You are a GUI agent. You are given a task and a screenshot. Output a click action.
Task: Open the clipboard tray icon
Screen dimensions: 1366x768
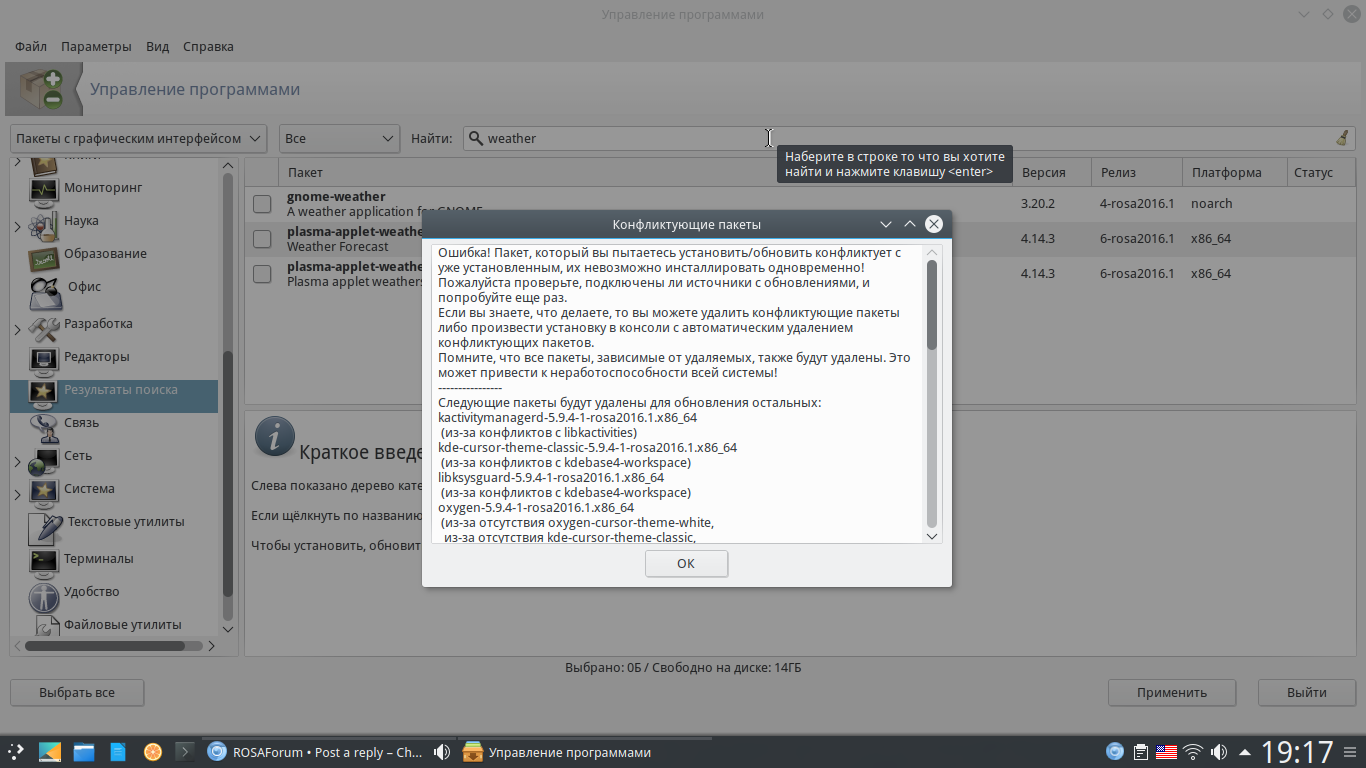click(1141, 752)
